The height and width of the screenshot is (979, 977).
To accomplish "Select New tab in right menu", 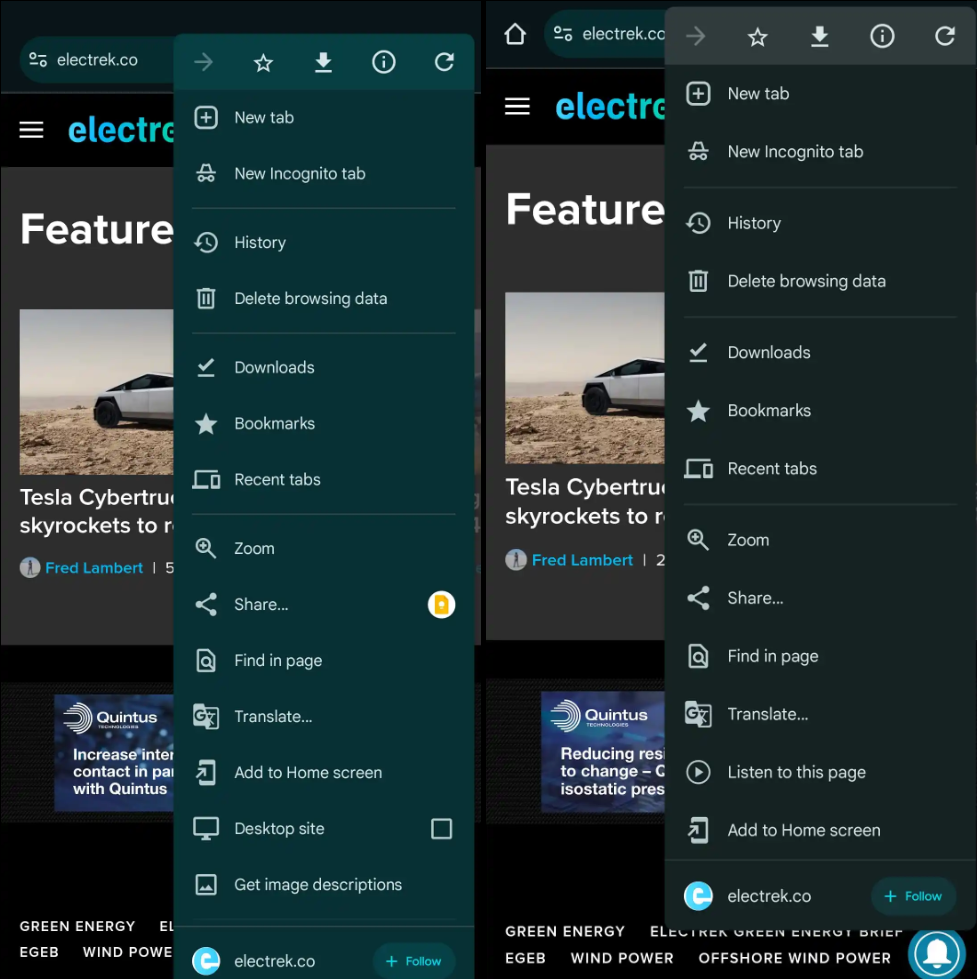I will (820, 94).
